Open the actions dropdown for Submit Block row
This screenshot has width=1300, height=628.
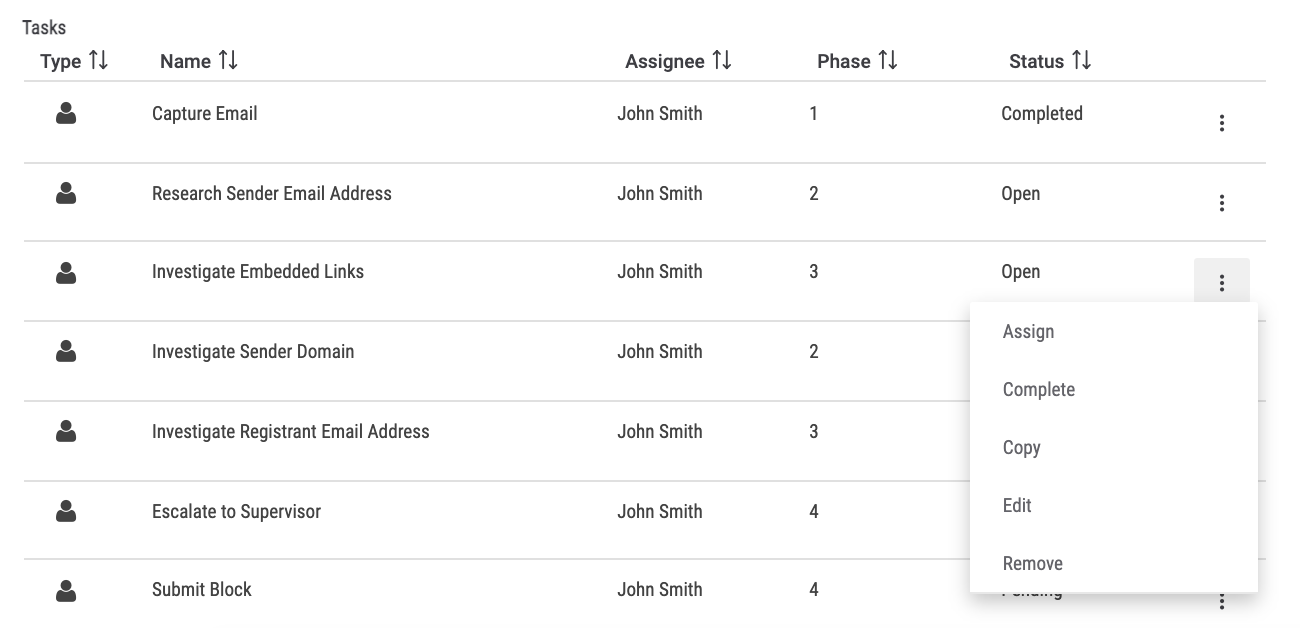click(x=1221, y=599)
